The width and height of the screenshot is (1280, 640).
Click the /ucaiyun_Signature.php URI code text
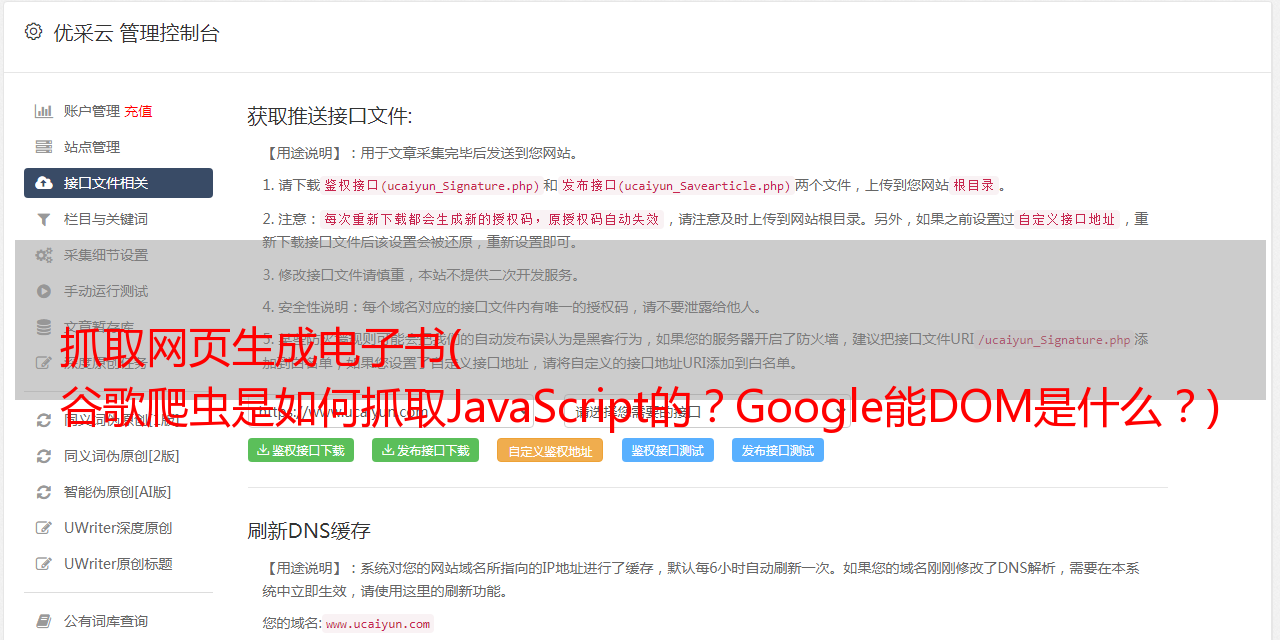(1055, 339)
